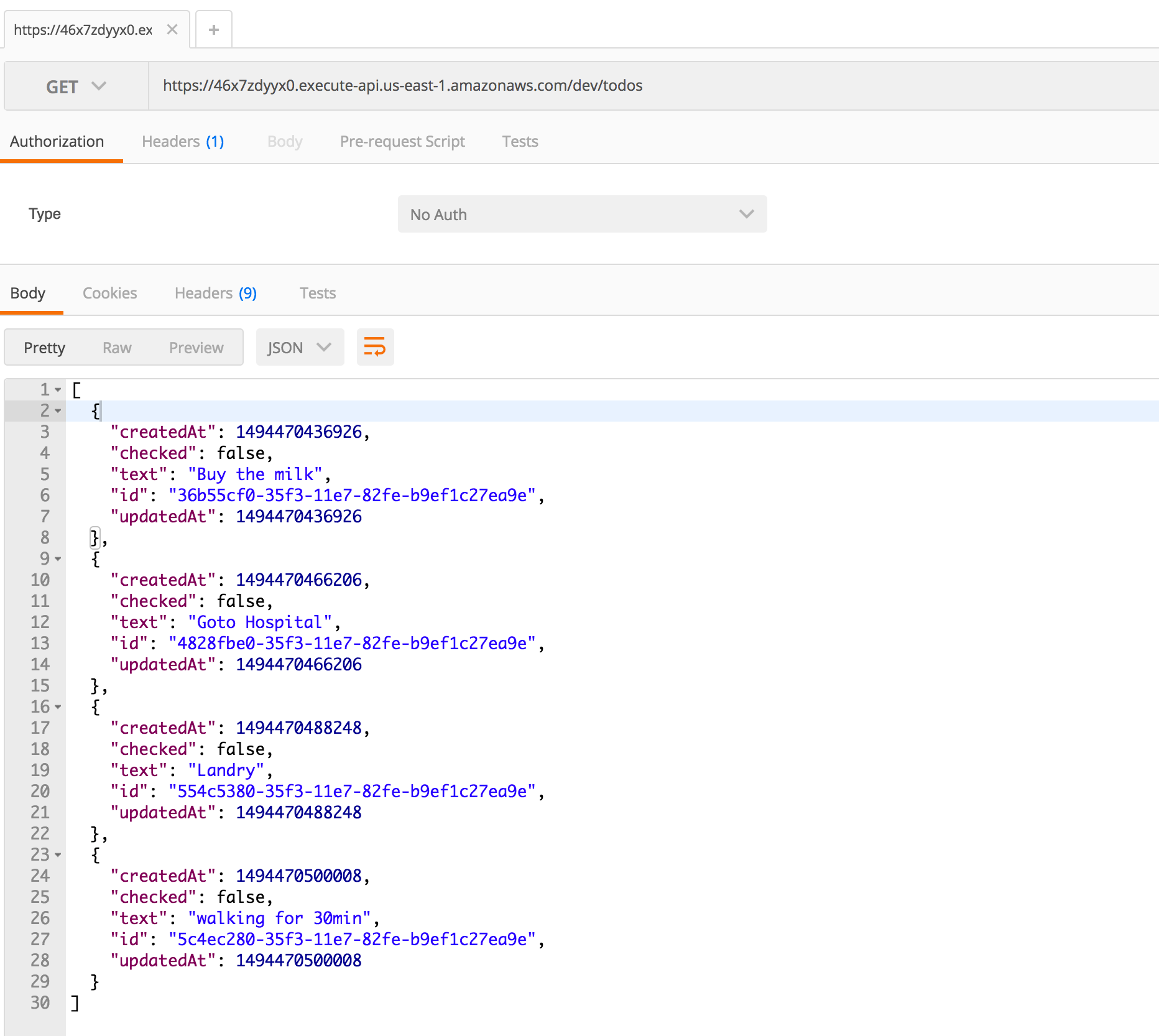Click the Type label in Authorization panel
Screen dimensions: 1159x1036
tap(45, 214)
